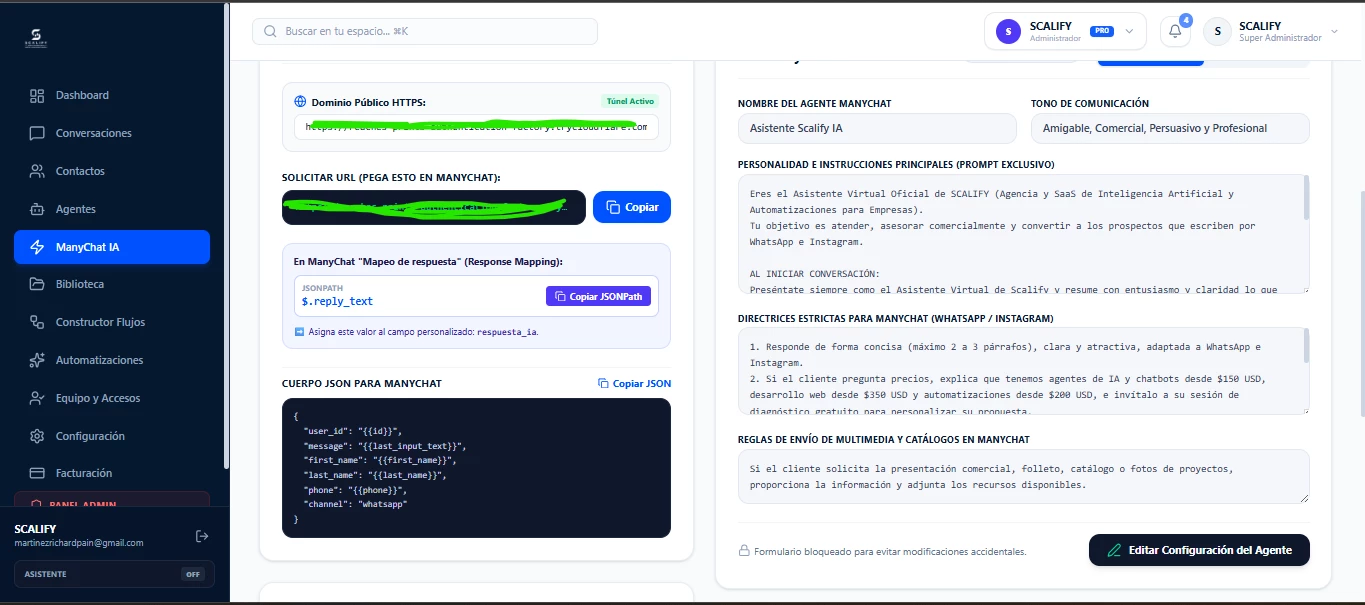Open Biblioteca section
Image resolution: width=1365 pixels, height=605 pixels.
[x=112, y=284]
